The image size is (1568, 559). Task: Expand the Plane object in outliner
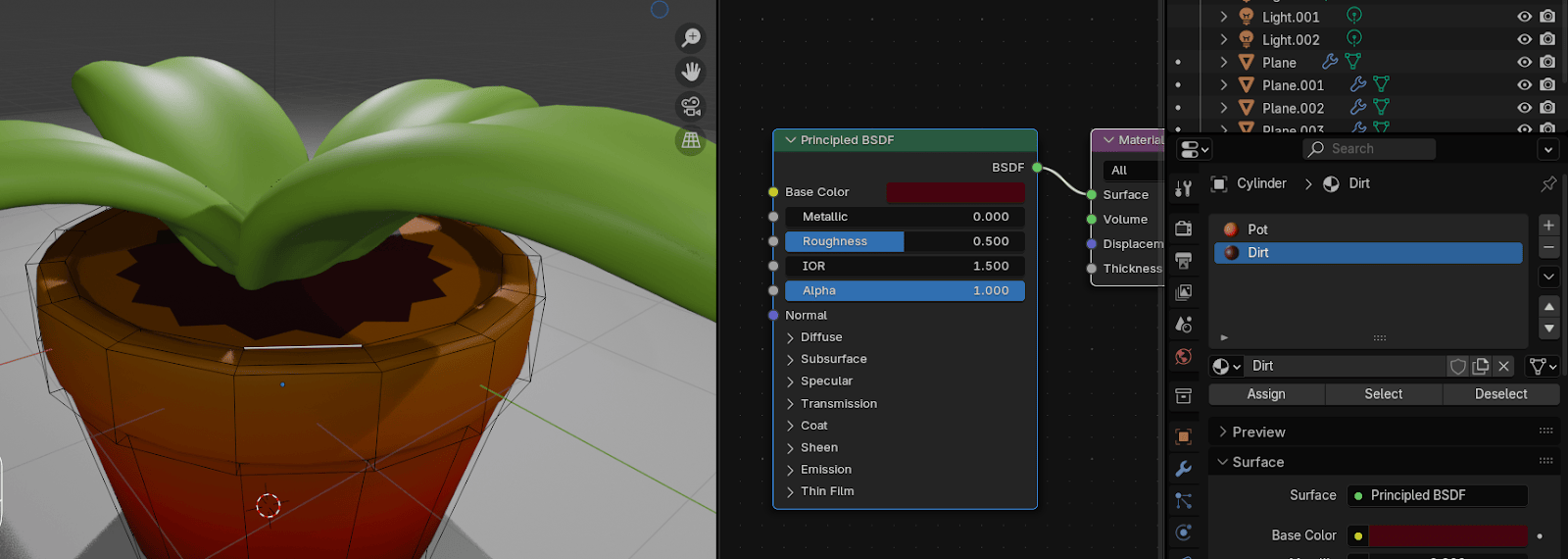[1224, 62]
